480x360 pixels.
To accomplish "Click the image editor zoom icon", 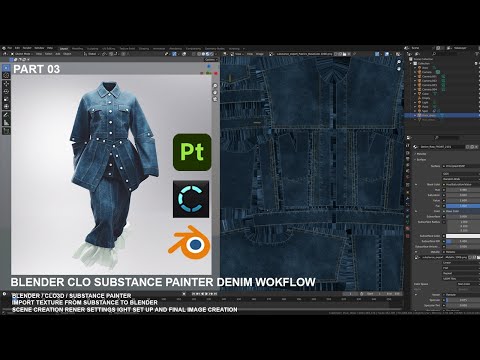I will [x=399, y=62].
